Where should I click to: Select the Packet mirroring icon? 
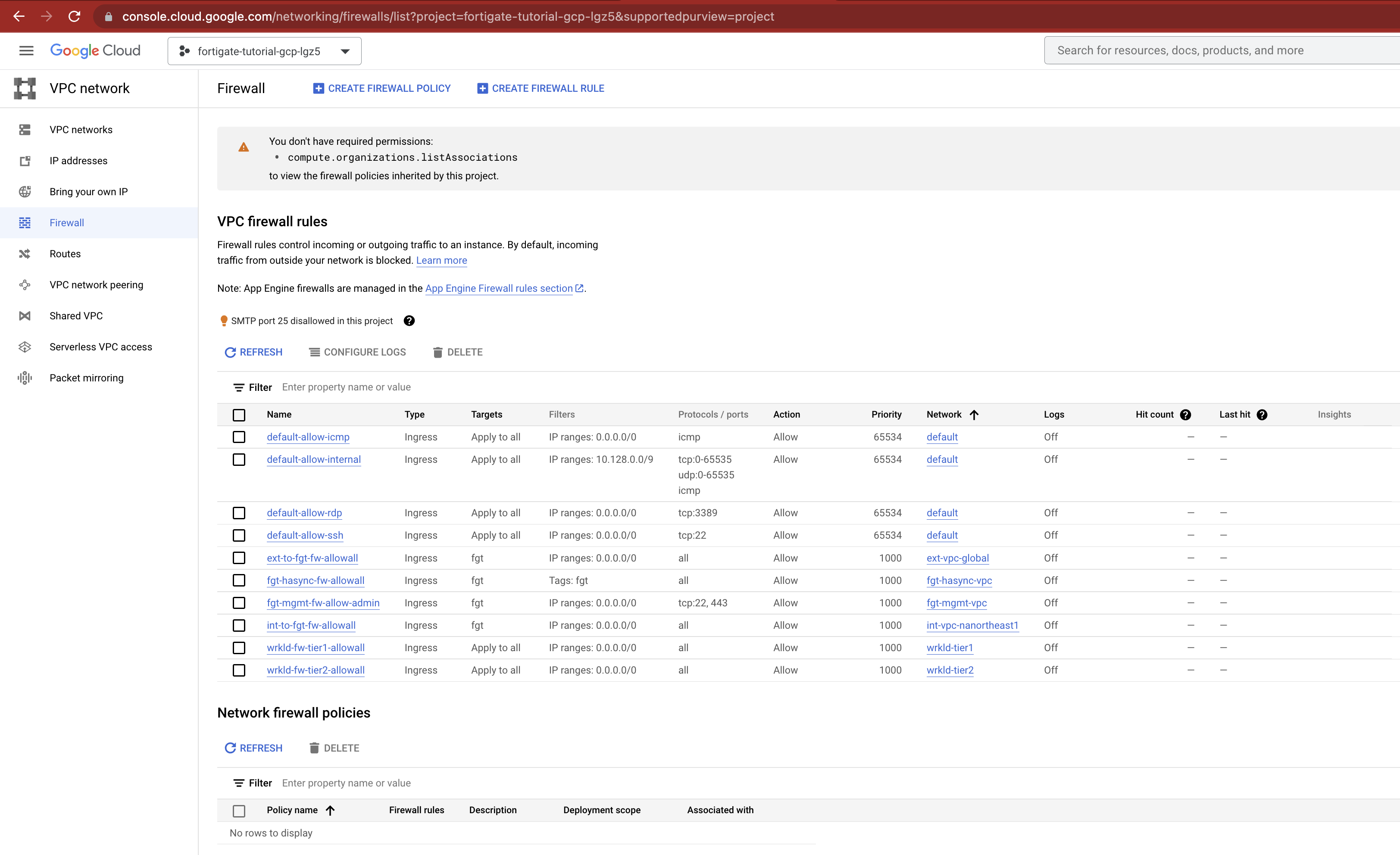click(x=25, y=377)
